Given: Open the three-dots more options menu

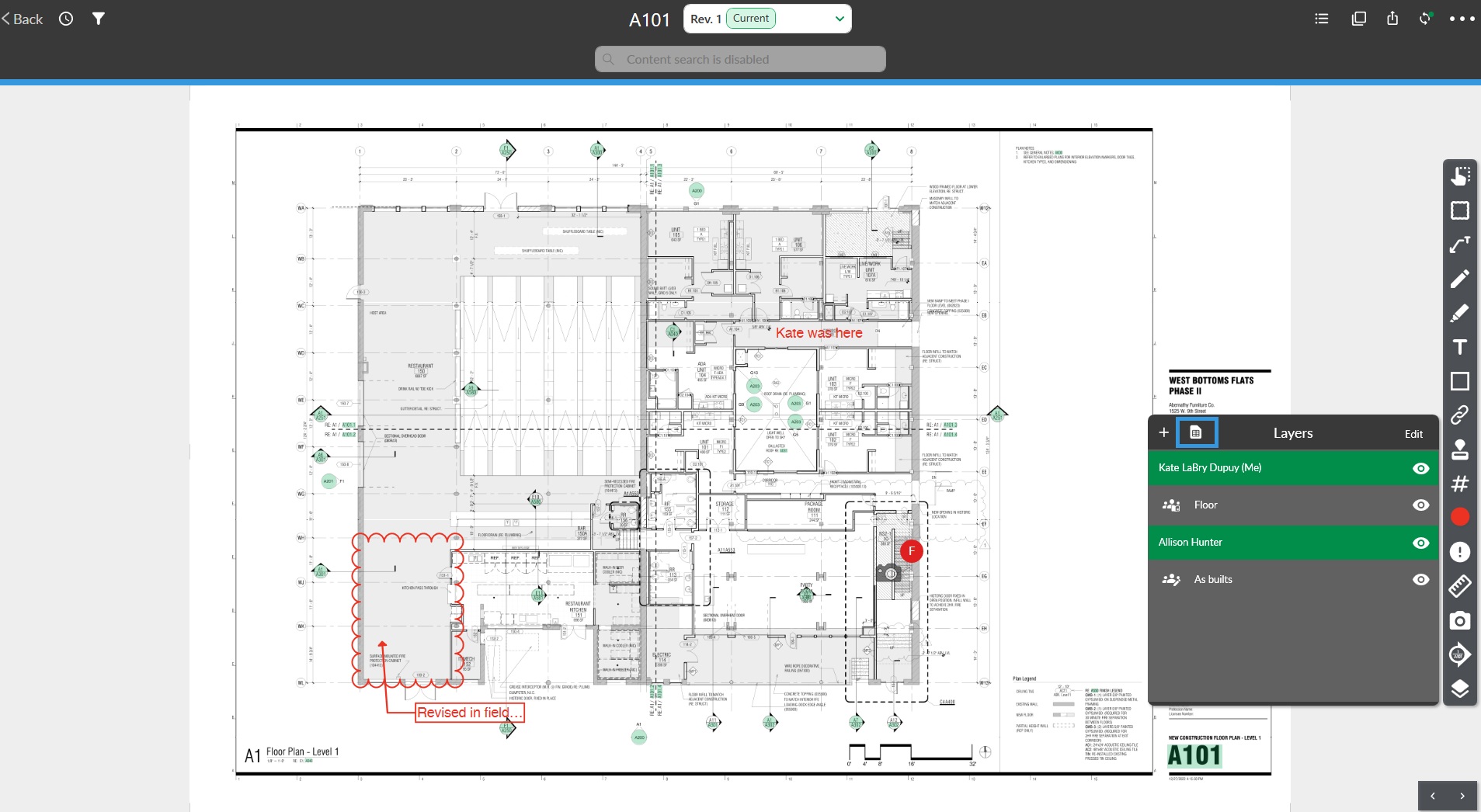Looking at the screenshot, I should coord(1462,19).
